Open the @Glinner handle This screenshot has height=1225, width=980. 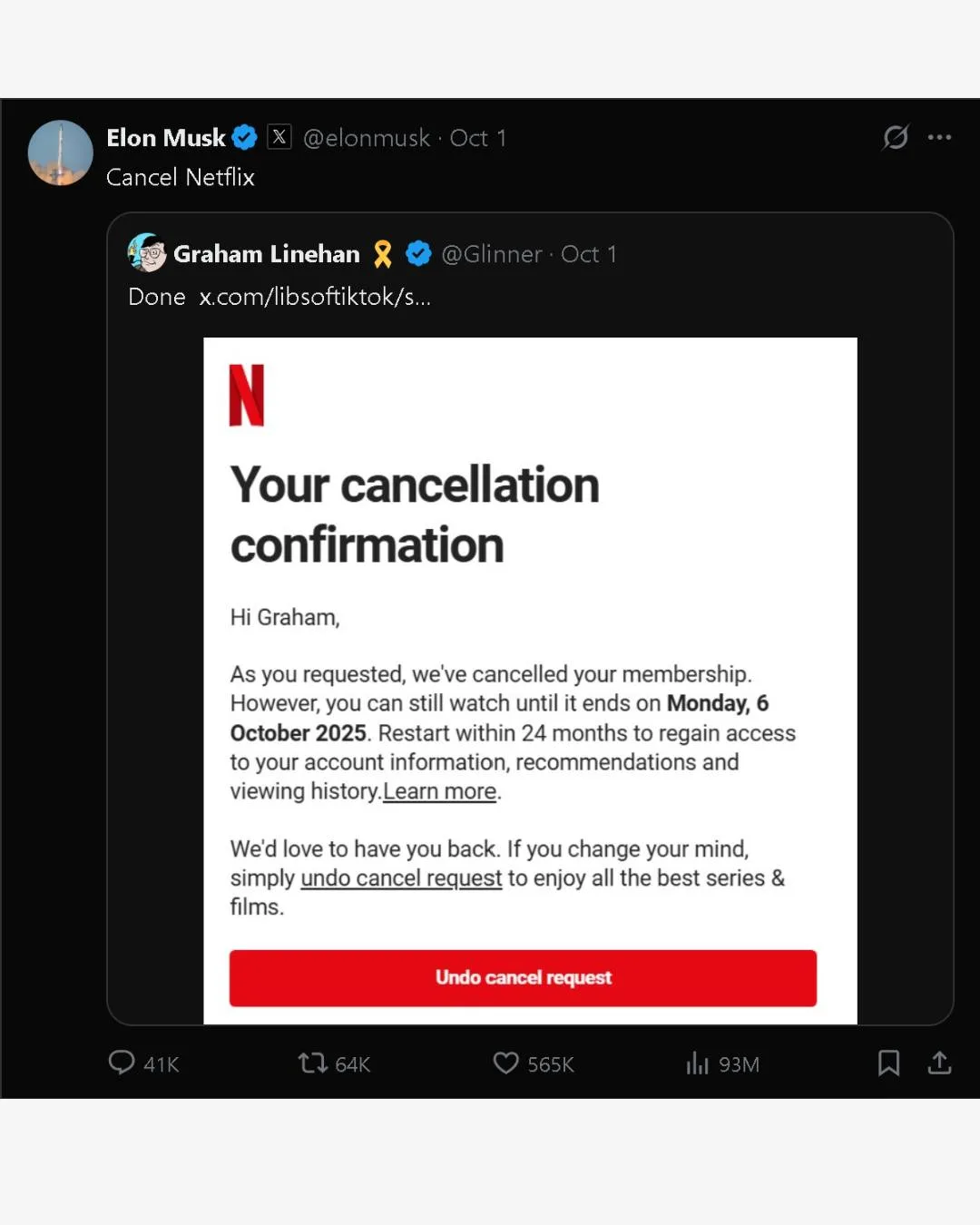click(492, 254)
